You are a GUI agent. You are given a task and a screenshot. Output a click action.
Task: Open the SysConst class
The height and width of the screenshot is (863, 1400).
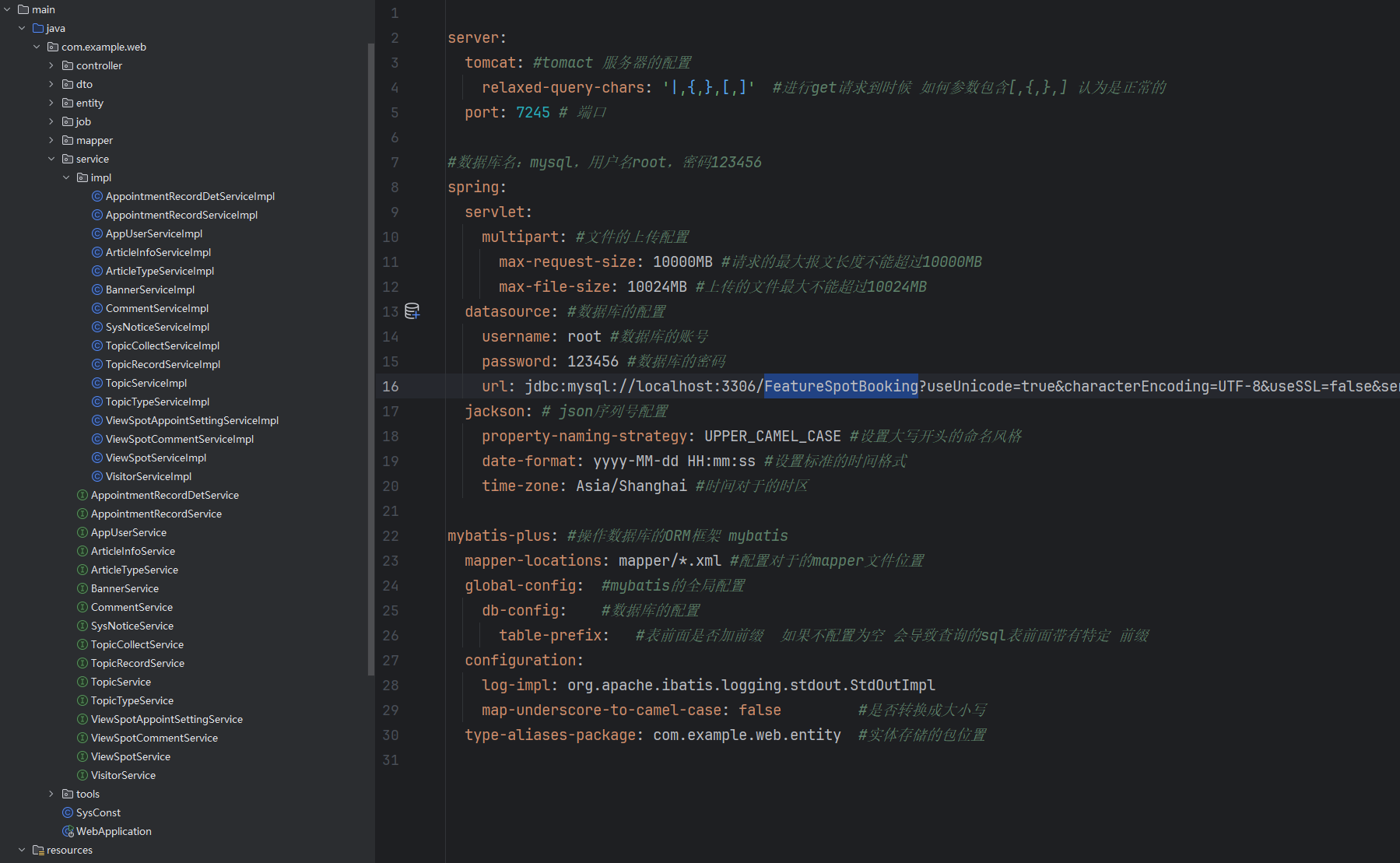(98, 812)
